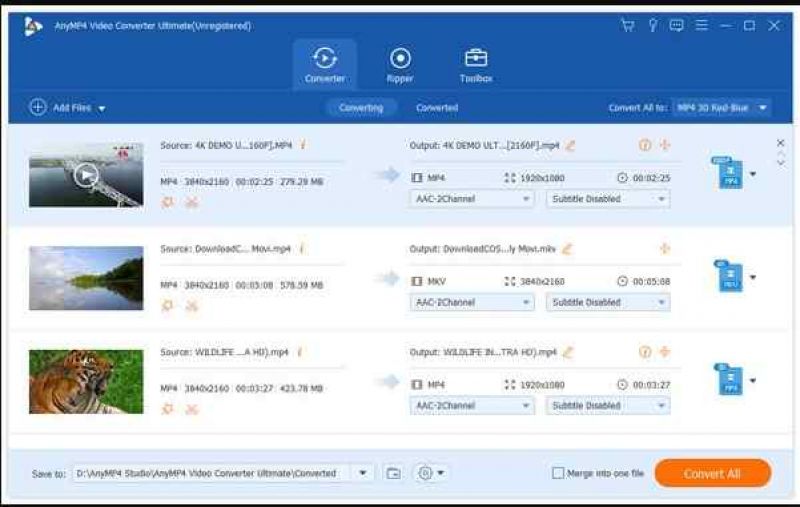This screenshot has height=507, width=800.
Task: Open the shopping cart purchase icon
Action: [x=628, y=25]
